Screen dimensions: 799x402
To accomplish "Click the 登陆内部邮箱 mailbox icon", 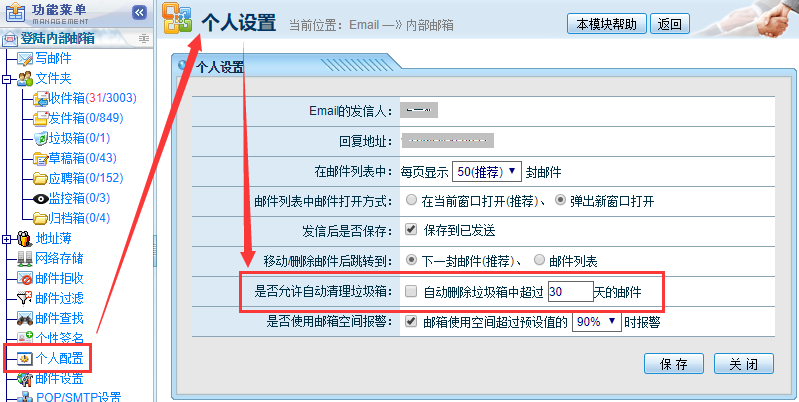I will point(10,39).
